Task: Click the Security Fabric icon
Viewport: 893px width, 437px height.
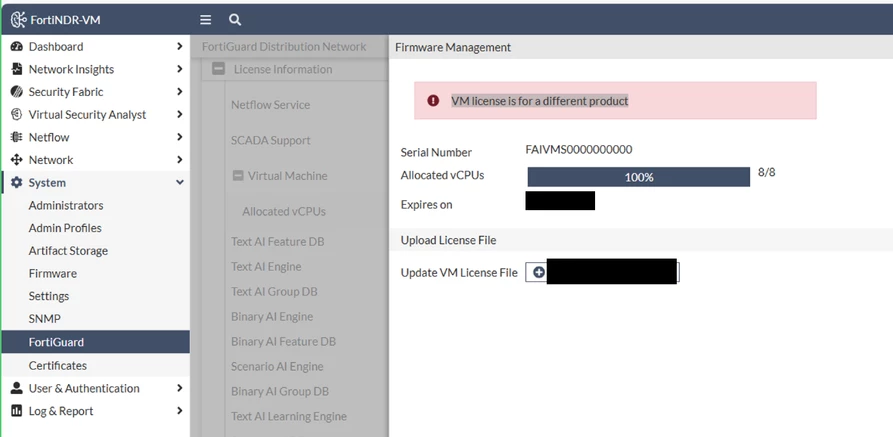Action: pyautogui.click(x=17, y=92)
